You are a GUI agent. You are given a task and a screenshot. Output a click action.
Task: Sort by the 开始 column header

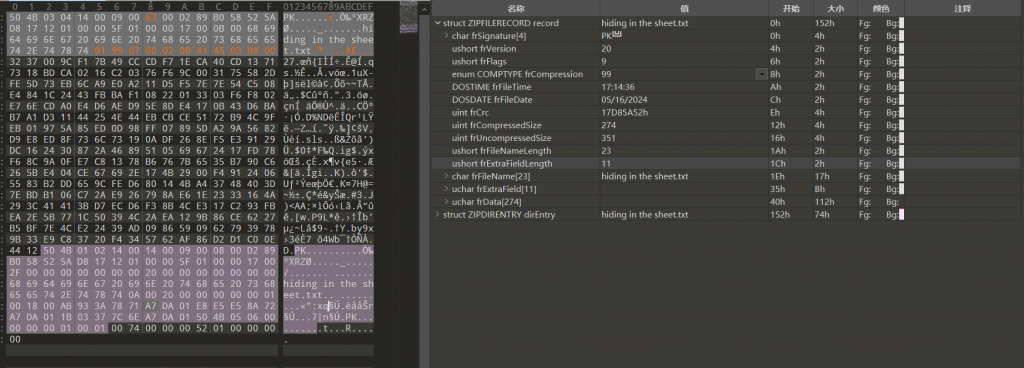tap(790, 8)
